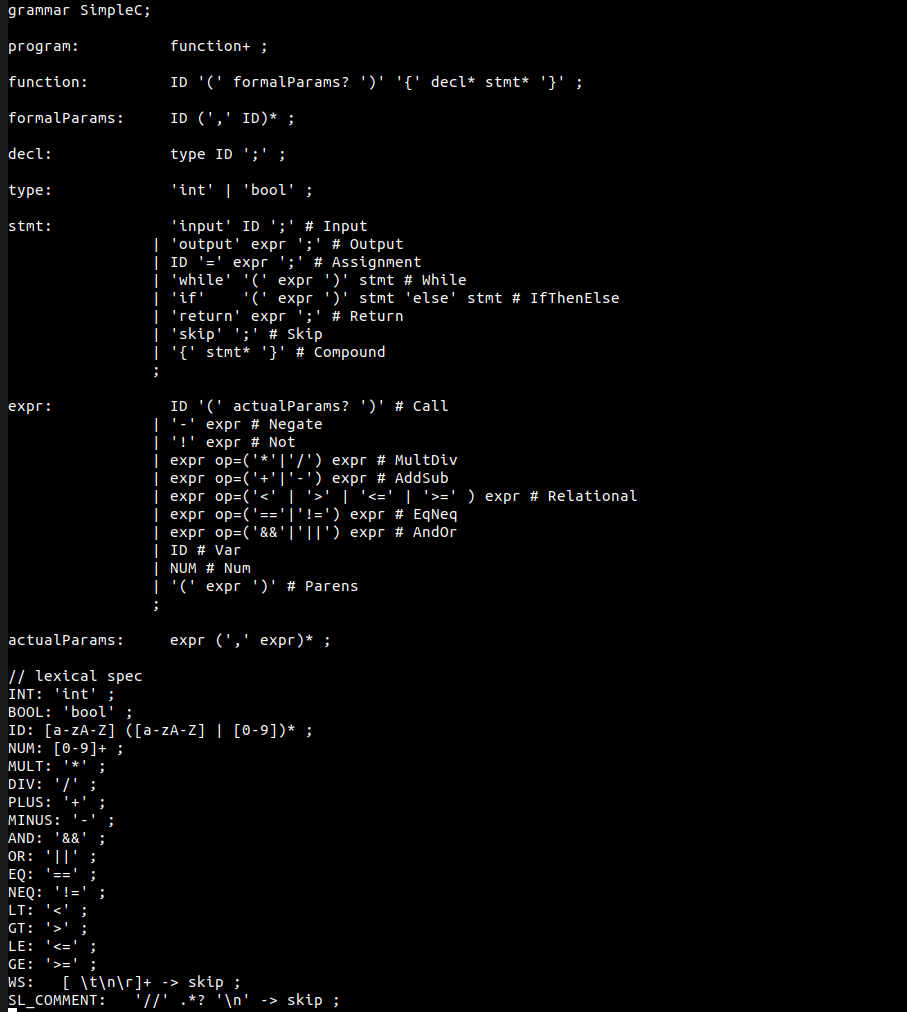Viewport: 907px width, 1012px height.
Task: Click 'formalParams?' in the function rule
Action: coord(291,83)
